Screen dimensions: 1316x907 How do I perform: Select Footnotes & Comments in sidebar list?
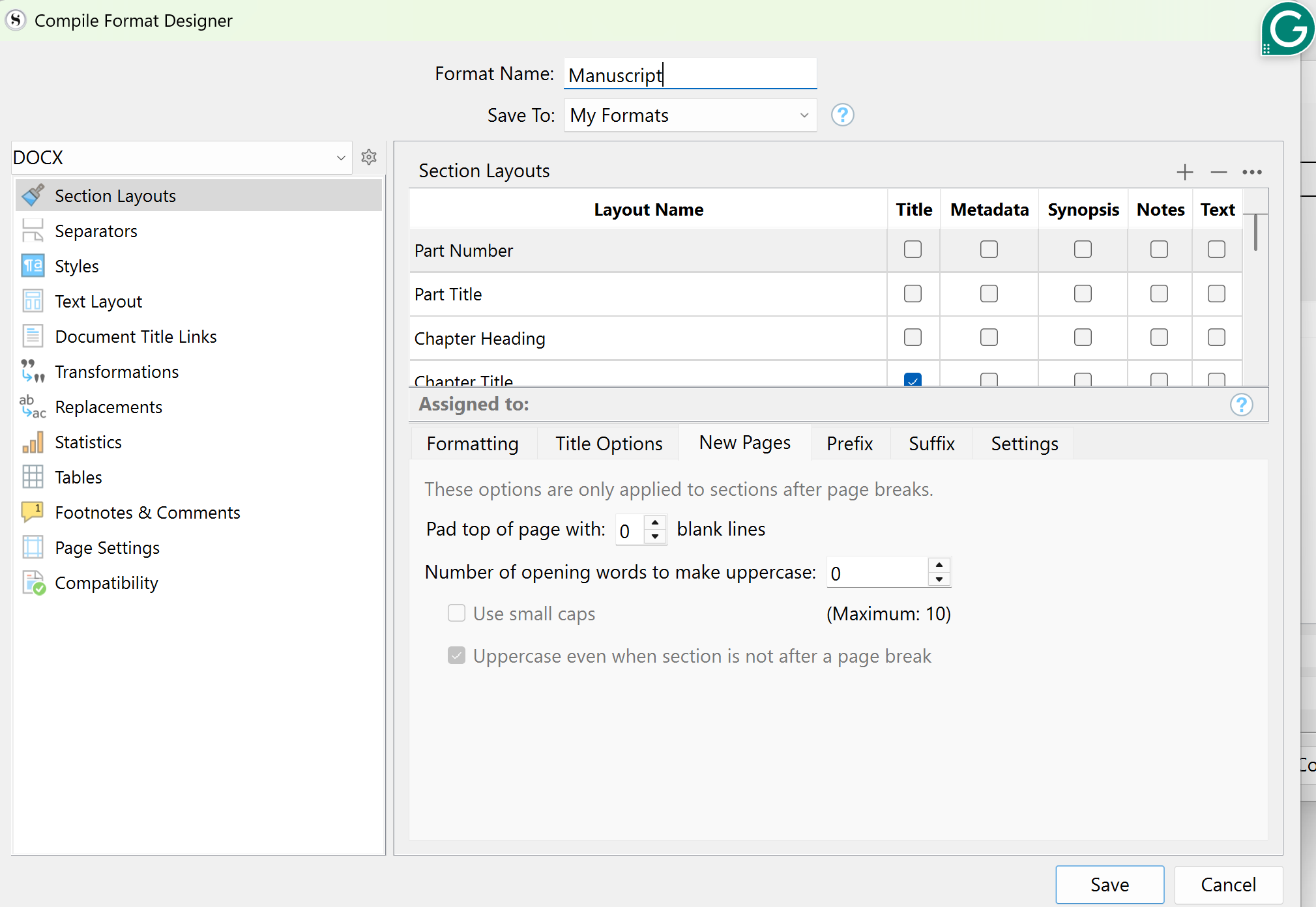pyautogui.click(x=198, y=512)
